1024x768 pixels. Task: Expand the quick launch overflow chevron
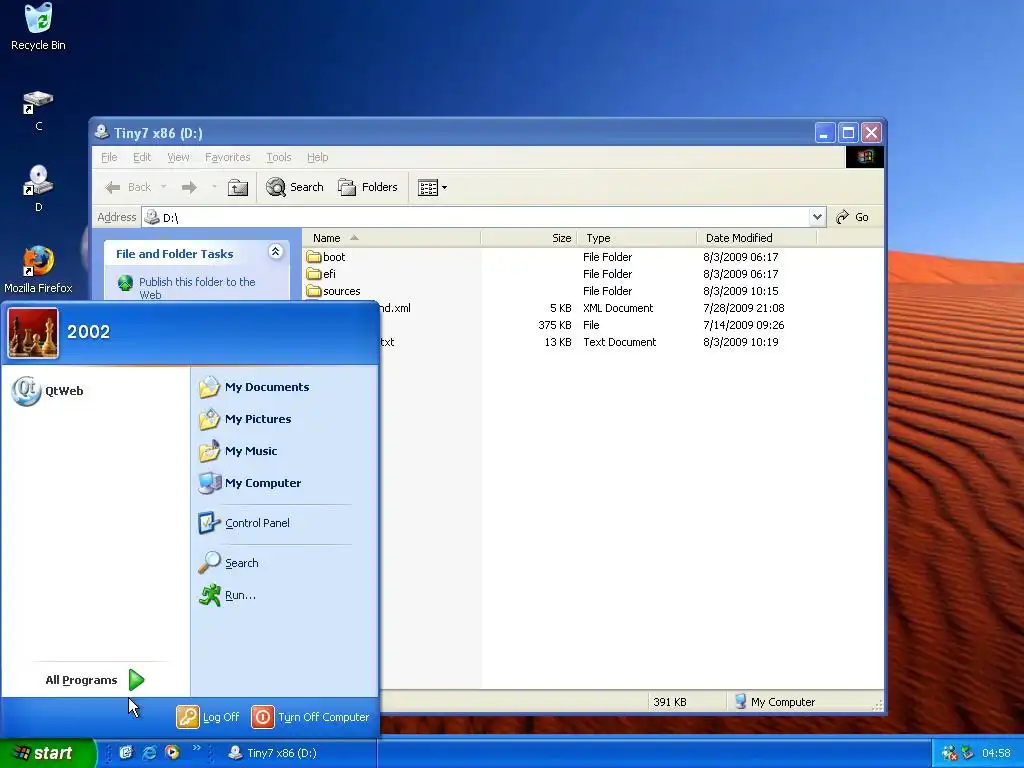196,748
